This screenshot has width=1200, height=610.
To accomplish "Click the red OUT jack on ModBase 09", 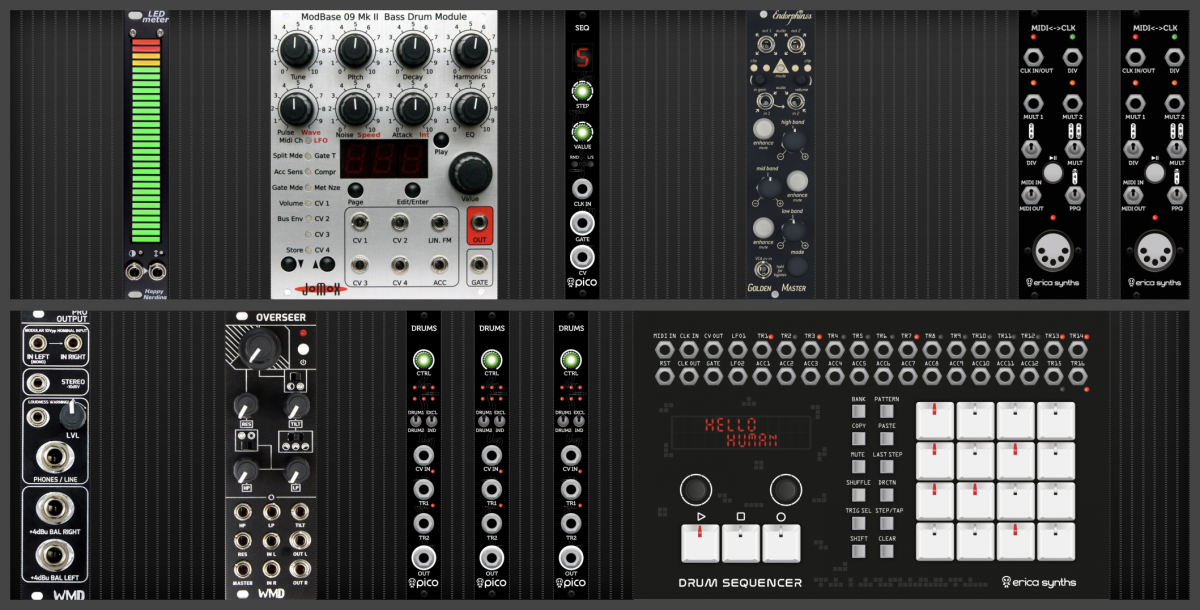I will coord(480,221).
